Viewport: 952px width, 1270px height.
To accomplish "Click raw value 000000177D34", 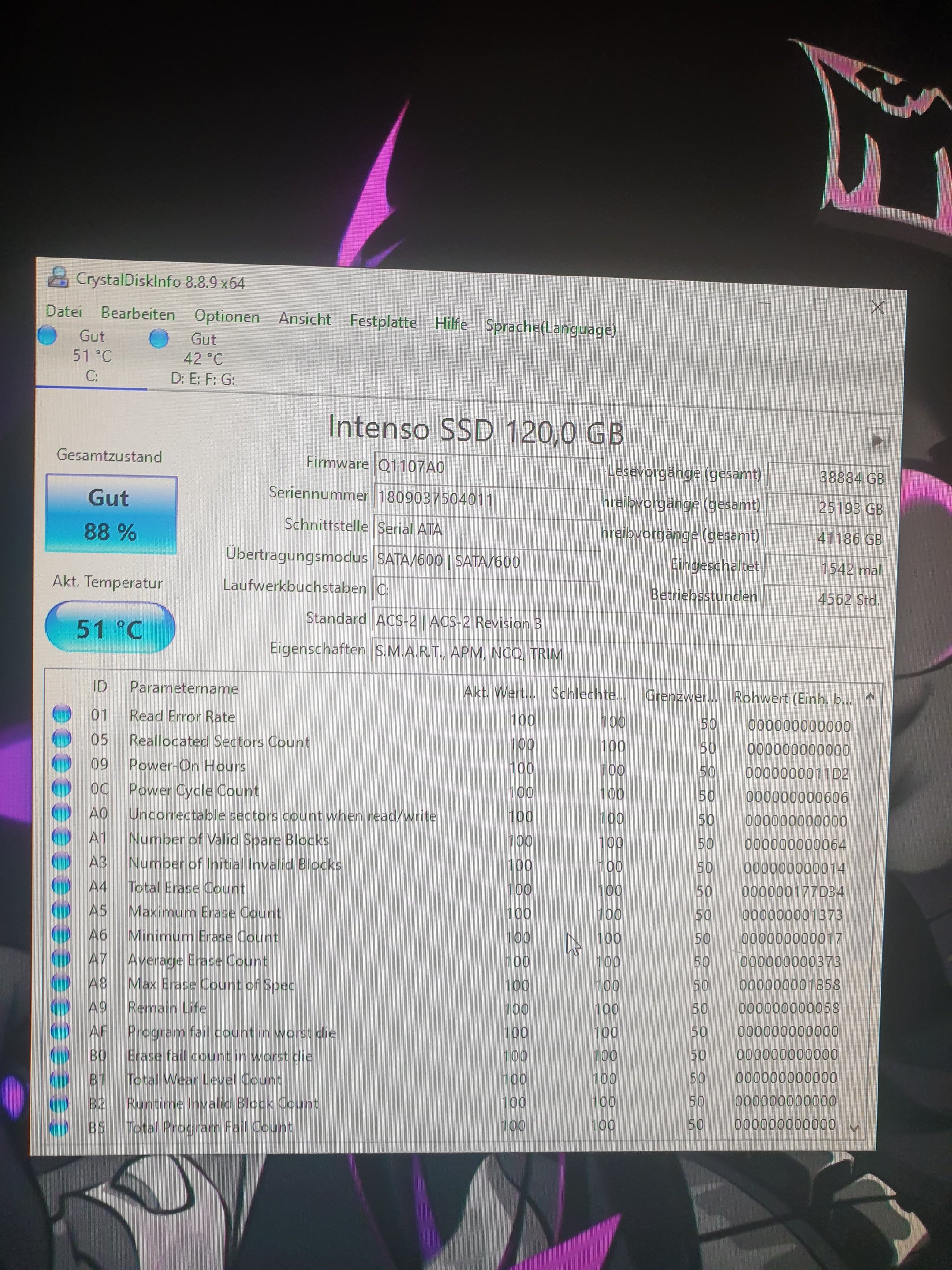I will coord(792,892).
